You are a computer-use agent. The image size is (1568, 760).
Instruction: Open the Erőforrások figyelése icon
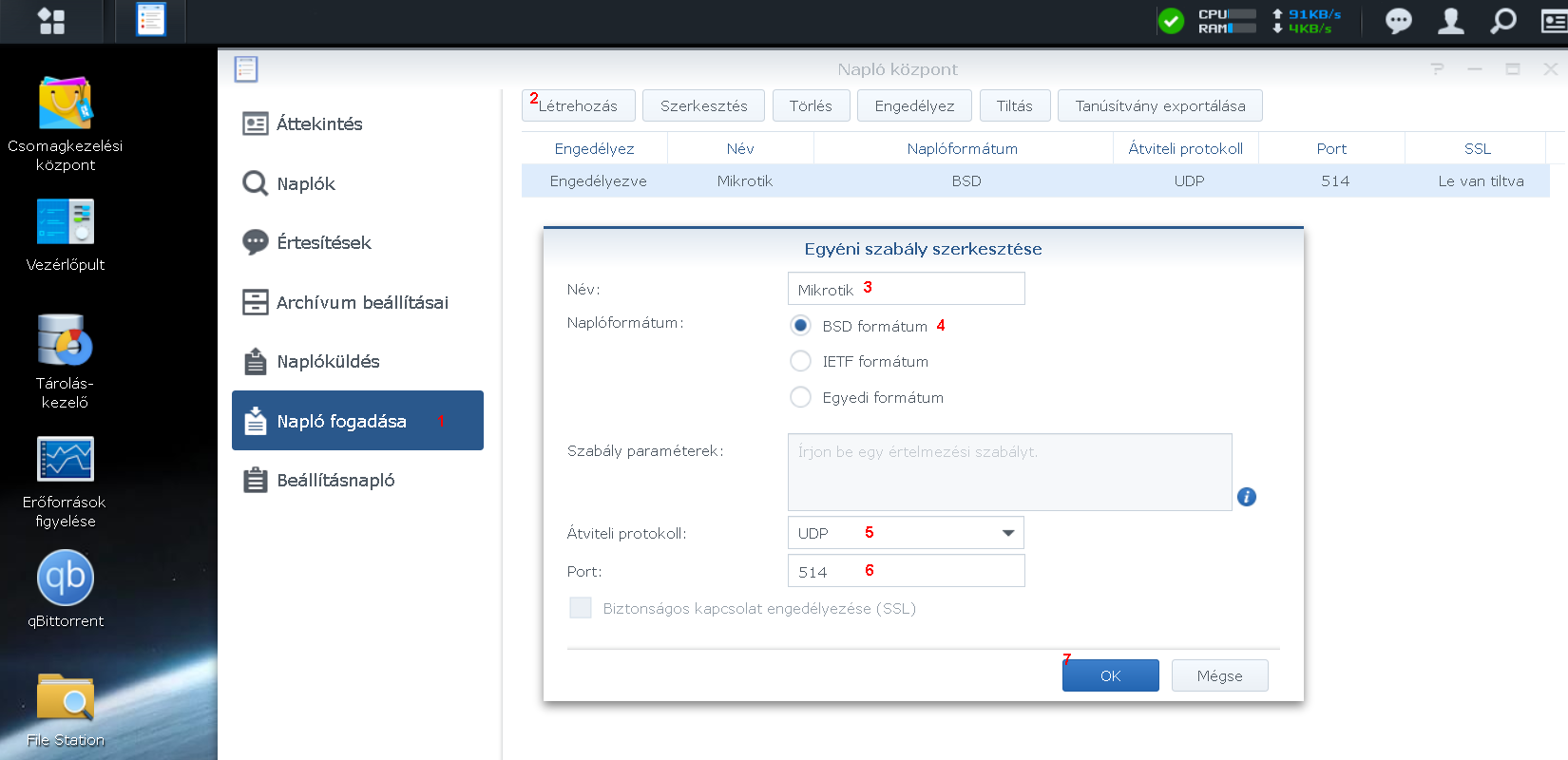[65, 460]
